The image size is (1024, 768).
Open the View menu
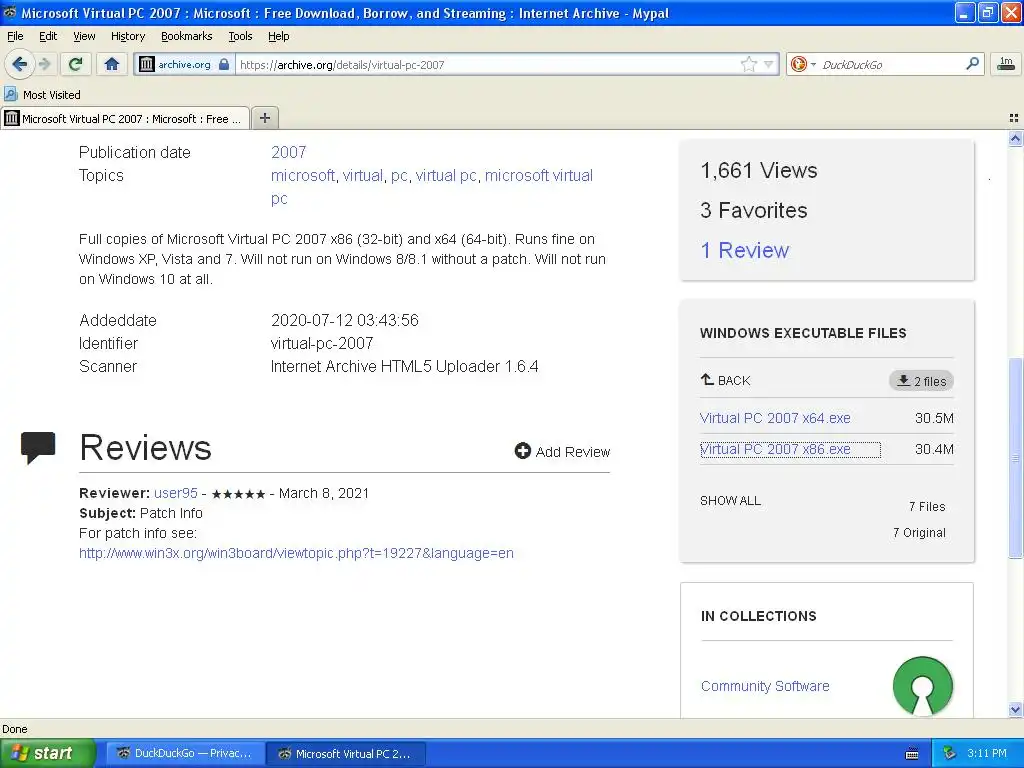pos(84,36)
